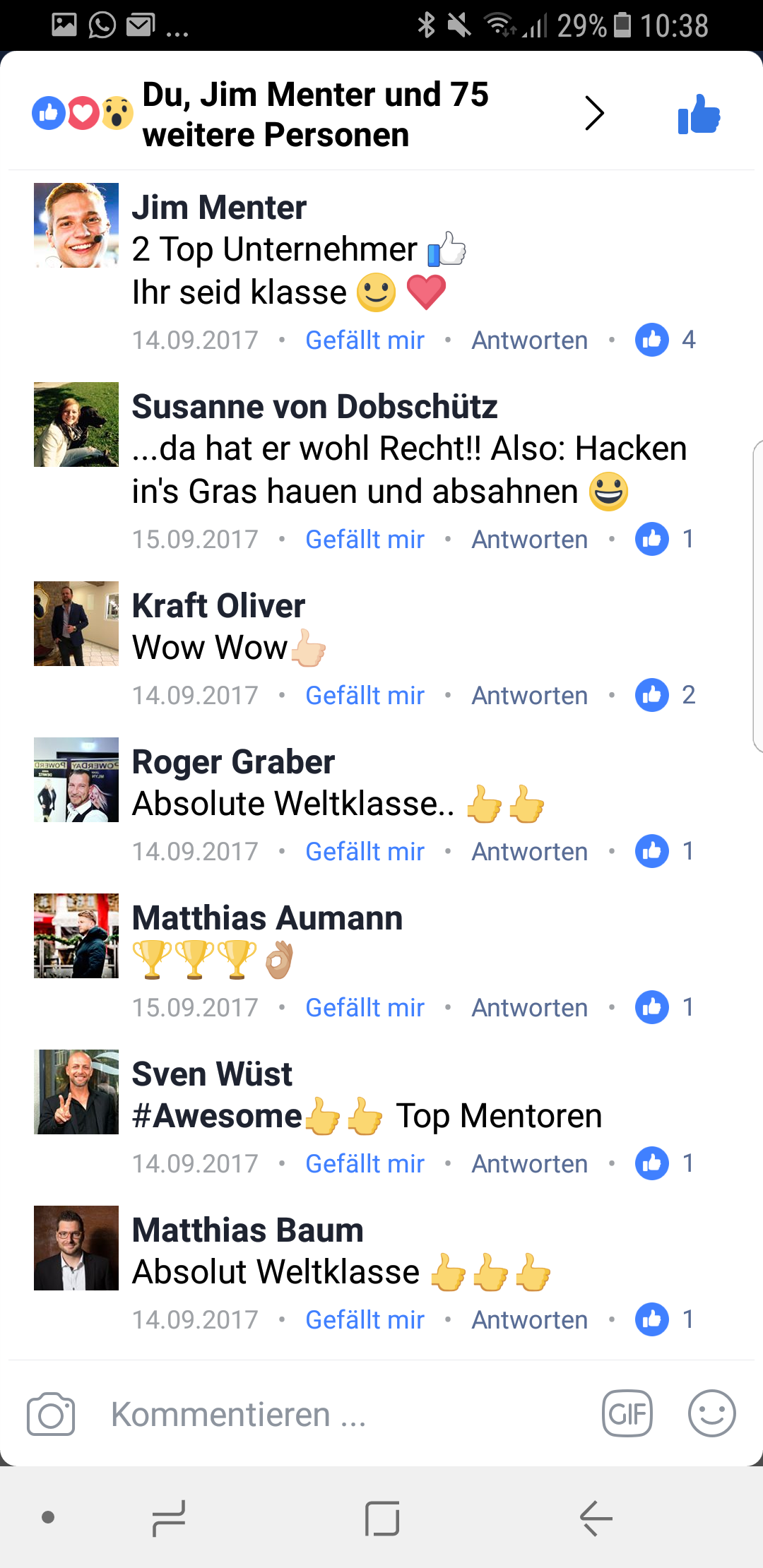Open Jim Menter's profile name link
Screen dimensions: 763x1568
(219, 208)
